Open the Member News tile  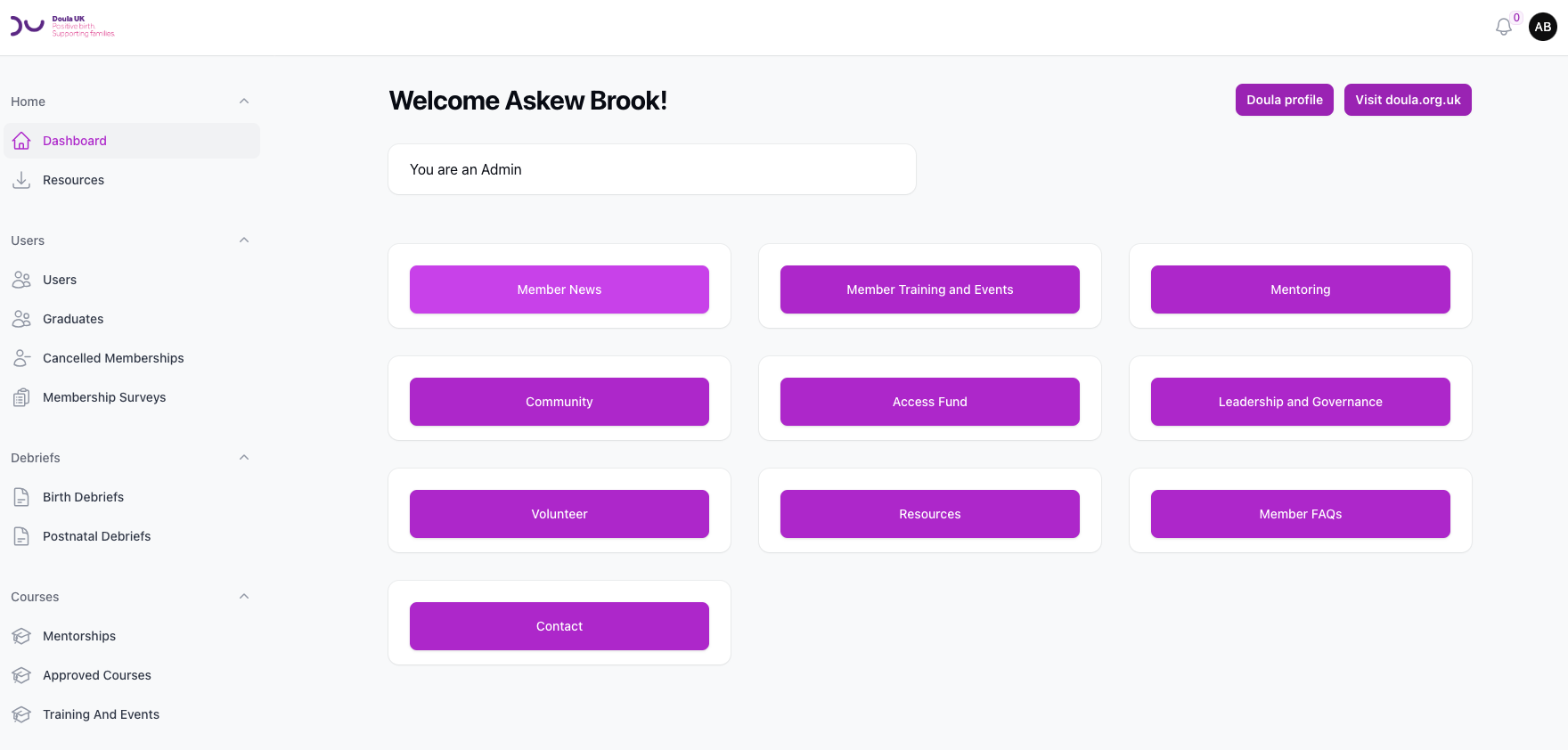tap(559, 289)
